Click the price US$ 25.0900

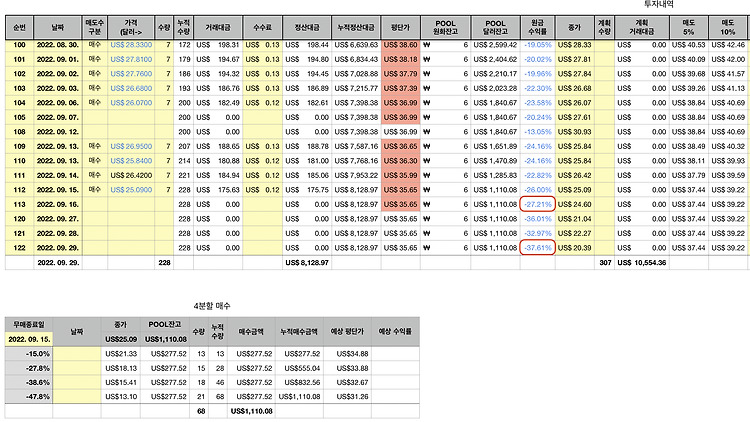pyautogui.click(x=131, y=190)
